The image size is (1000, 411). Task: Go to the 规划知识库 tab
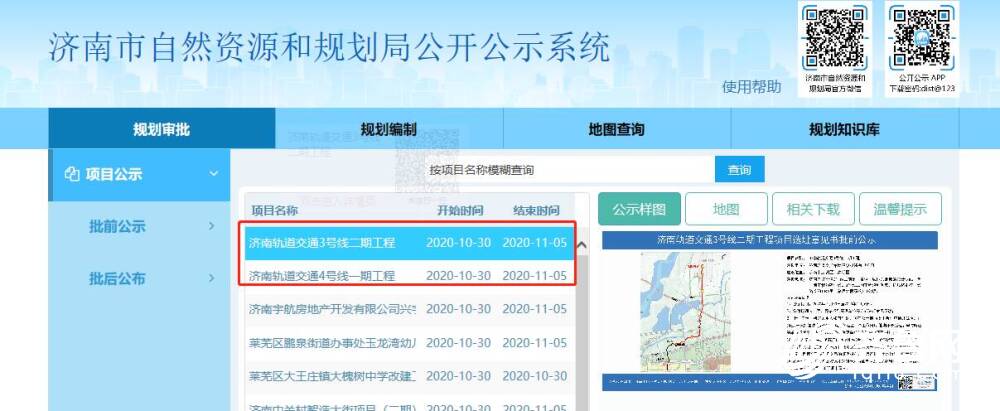844,129
